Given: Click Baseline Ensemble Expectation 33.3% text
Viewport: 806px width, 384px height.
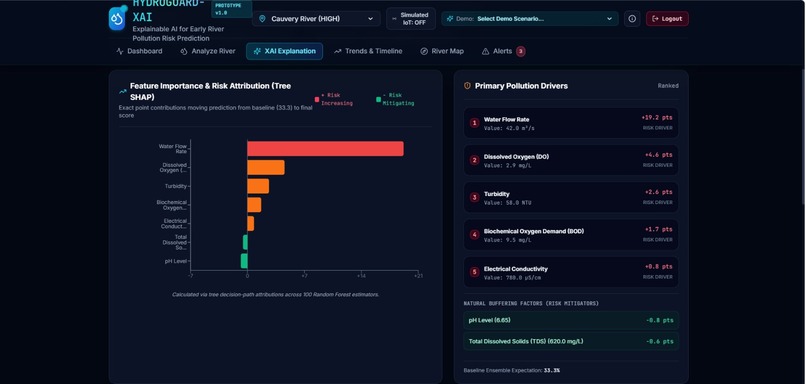Looking at the screenshot, I should tap(511, 370).
